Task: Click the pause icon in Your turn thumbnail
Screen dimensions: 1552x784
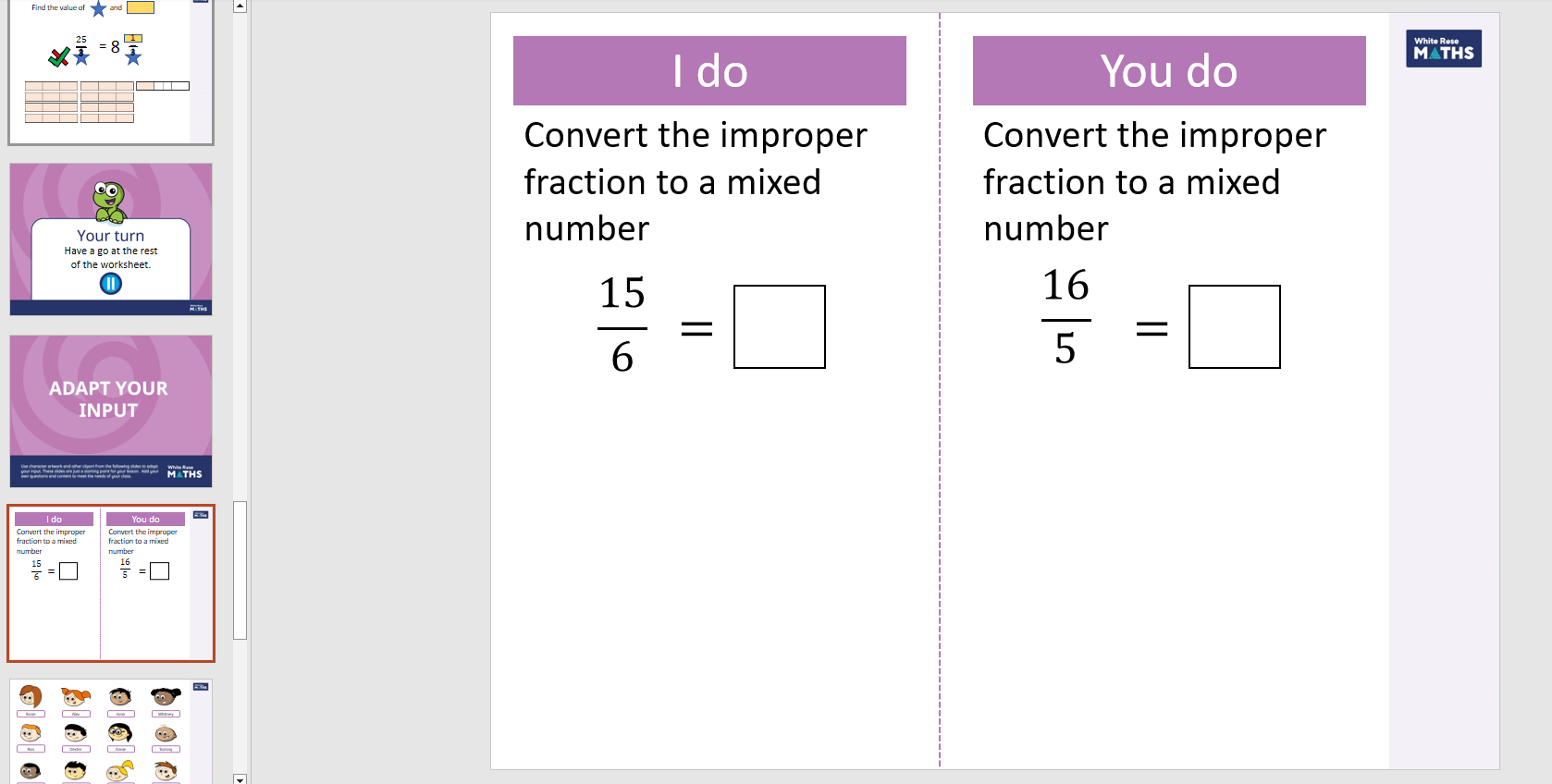Action: [x=111, y=284]
